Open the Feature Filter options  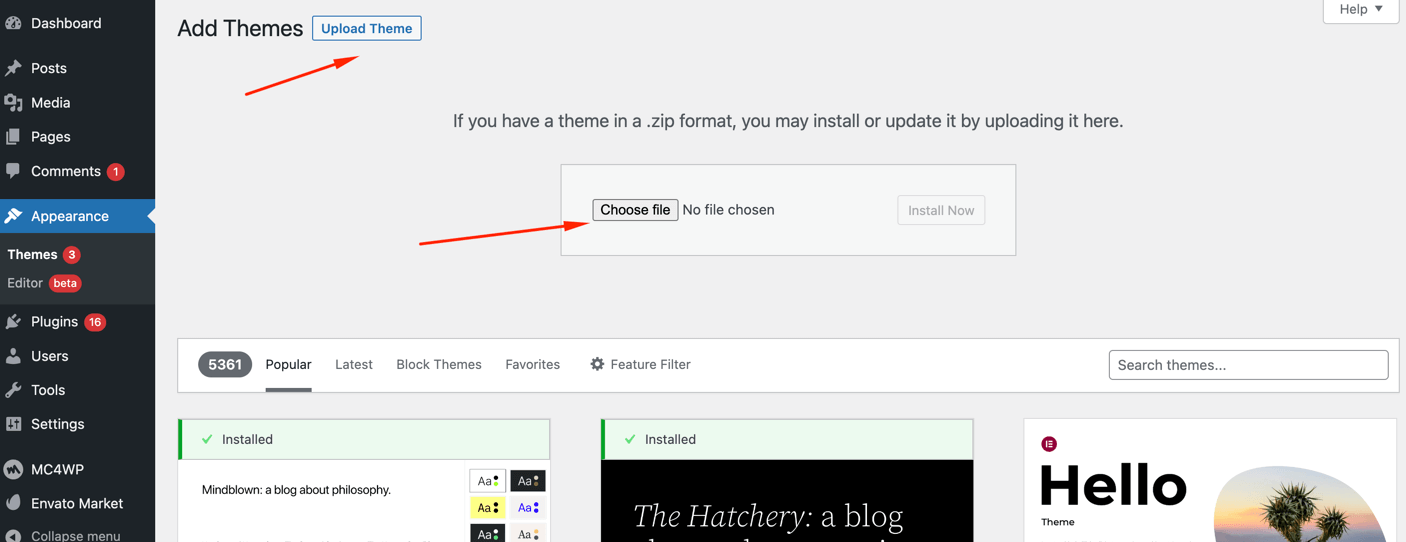pos(640,364)
